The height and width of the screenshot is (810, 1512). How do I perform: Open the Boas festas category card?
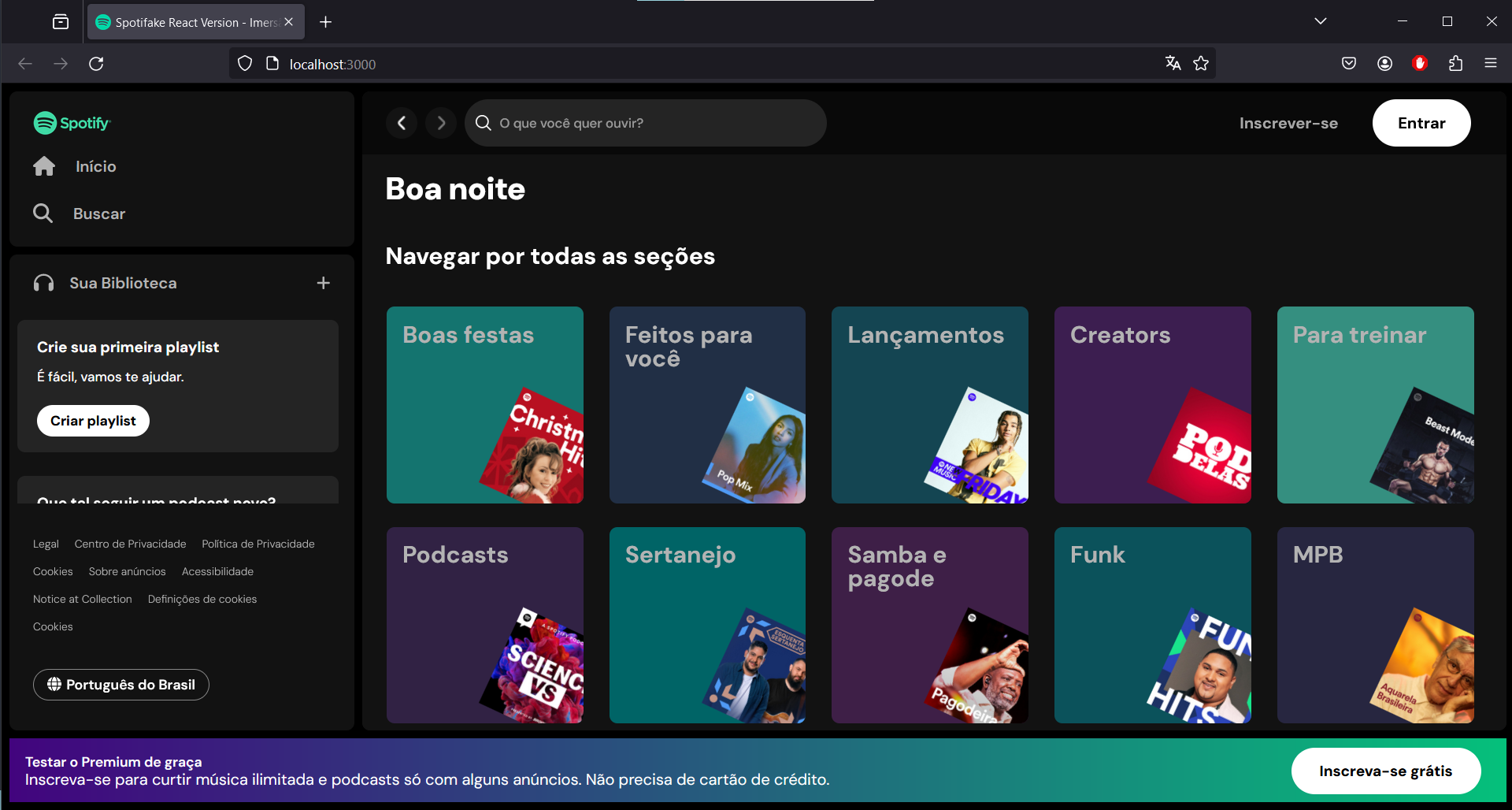pyautogui.click(x=485, y=405)
